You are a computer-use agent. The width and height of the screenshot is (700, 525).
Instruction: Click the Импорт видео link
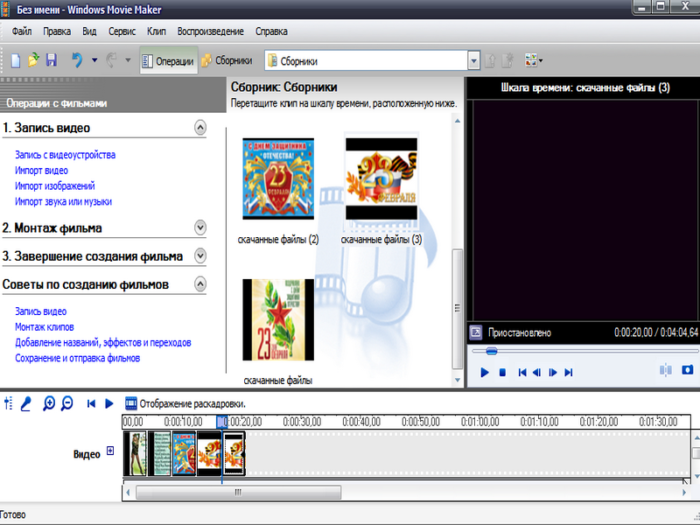tap(42, 171)
